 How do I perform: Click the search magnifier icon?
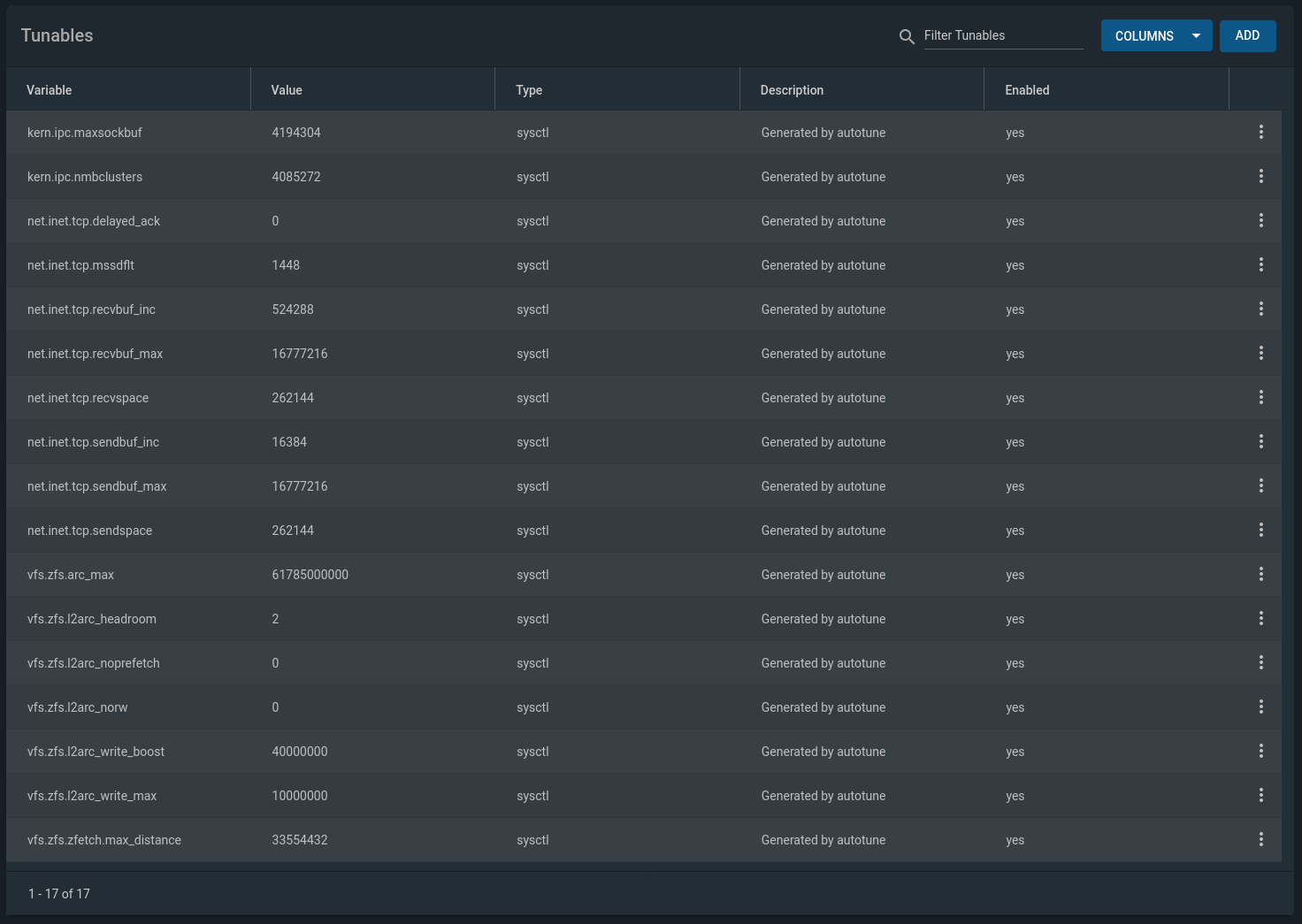point(907,36)
